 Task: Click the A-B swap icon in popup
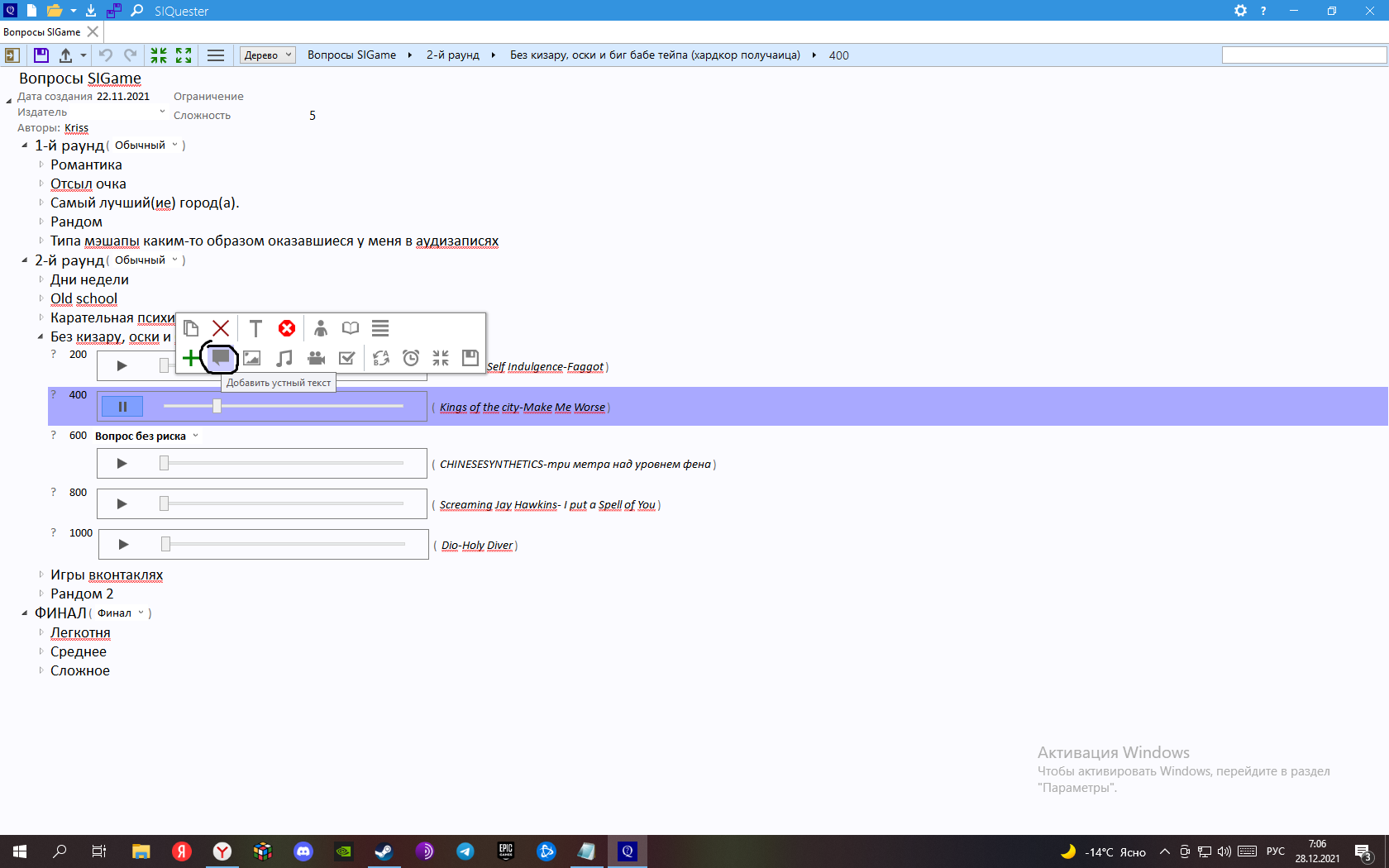(x=380, y=357)
